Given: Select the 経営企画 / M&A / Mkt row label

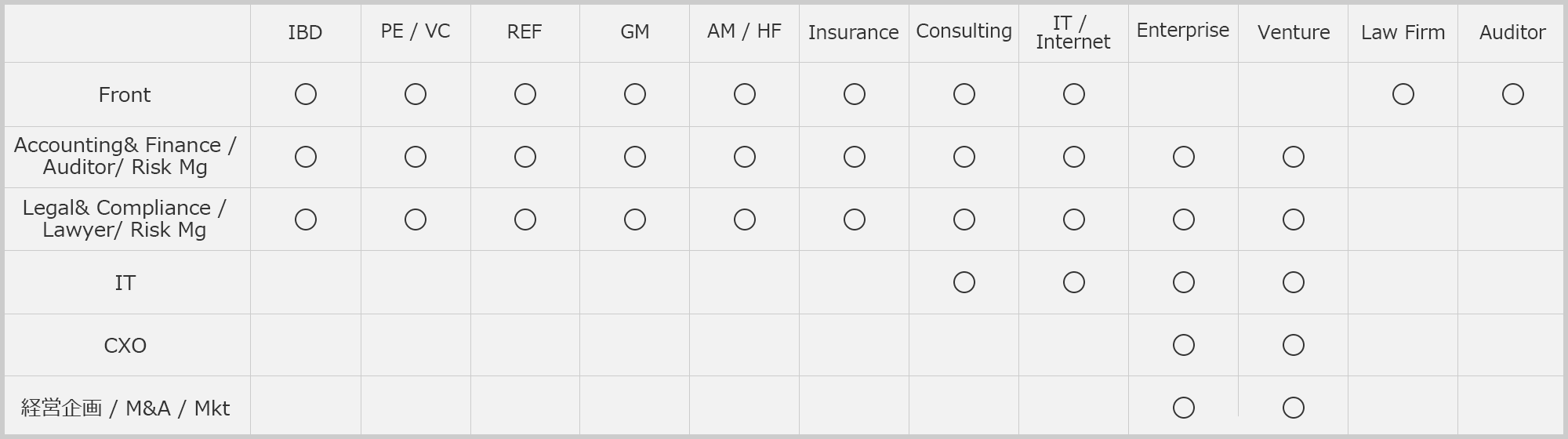Looking at the screenshot, I should pos(125,408).
